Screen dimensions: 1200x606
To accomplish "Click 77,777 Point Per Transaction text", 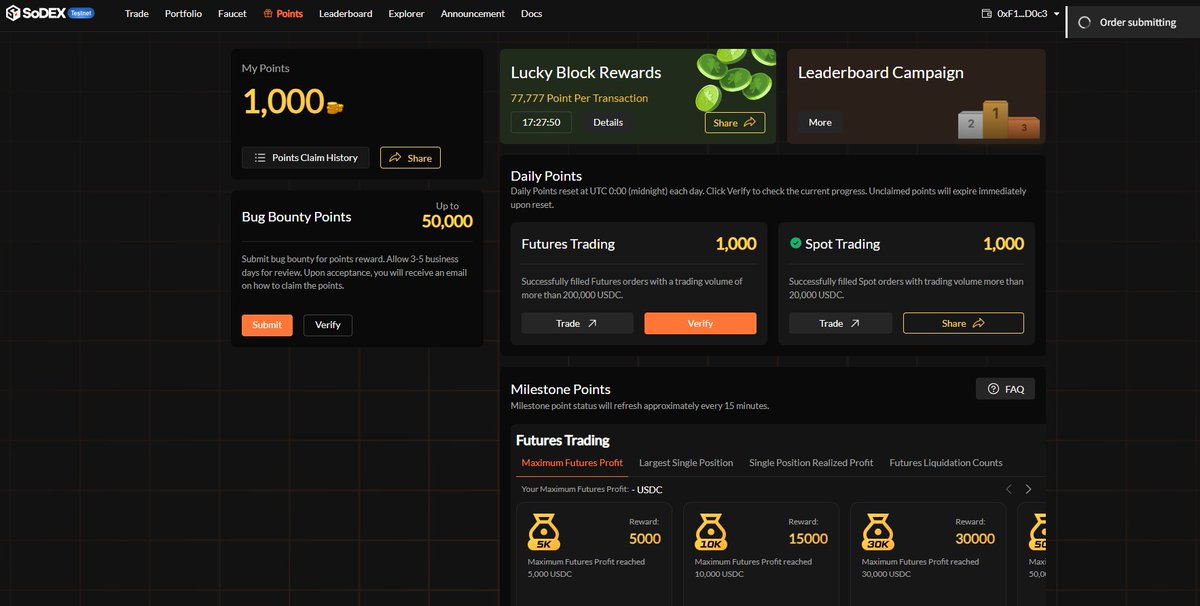I will pos(579,98).
